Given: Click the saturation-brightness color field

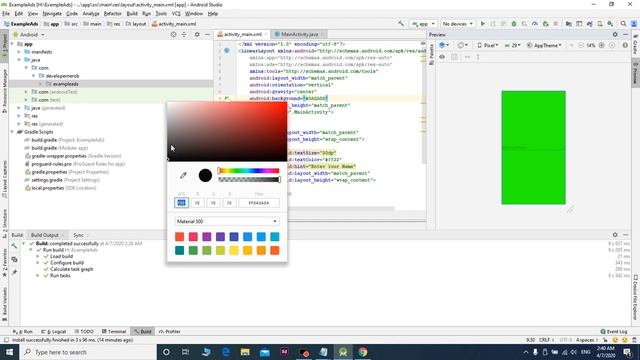Looking at the screenshot, I should [x=227, y=131].
